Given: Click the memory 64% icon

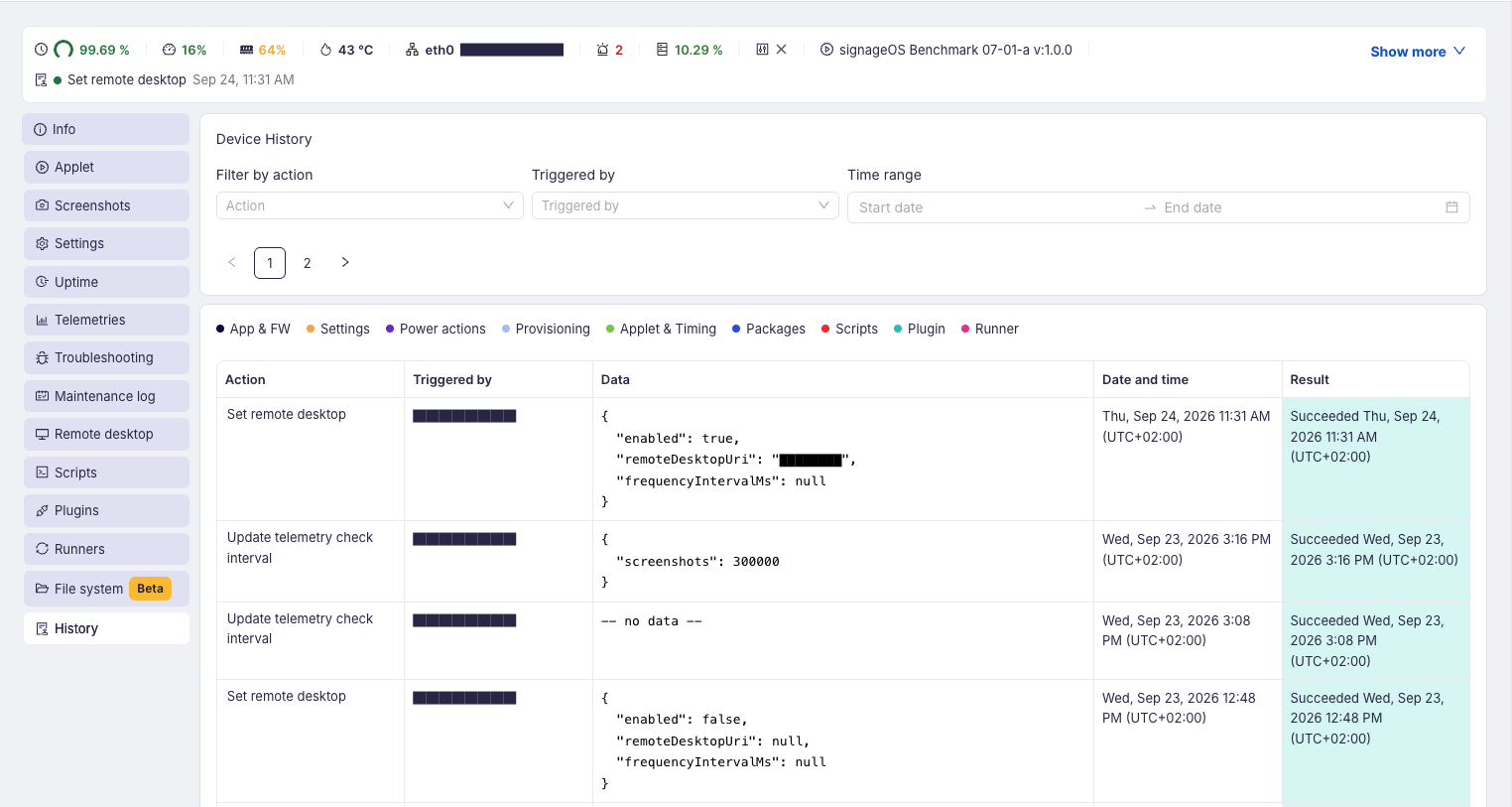Looking at the screenshot, I should click(246, 50).
